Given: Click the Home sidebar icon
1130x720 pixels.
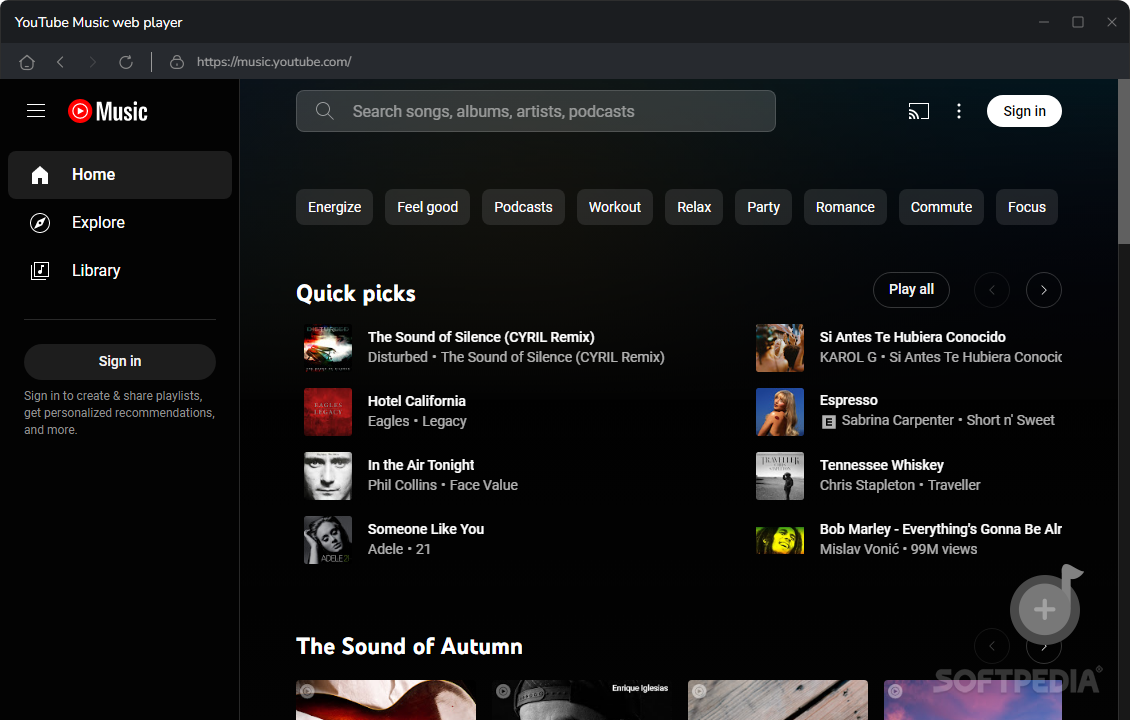Looking at the screenshot, I should click(40, 175).
